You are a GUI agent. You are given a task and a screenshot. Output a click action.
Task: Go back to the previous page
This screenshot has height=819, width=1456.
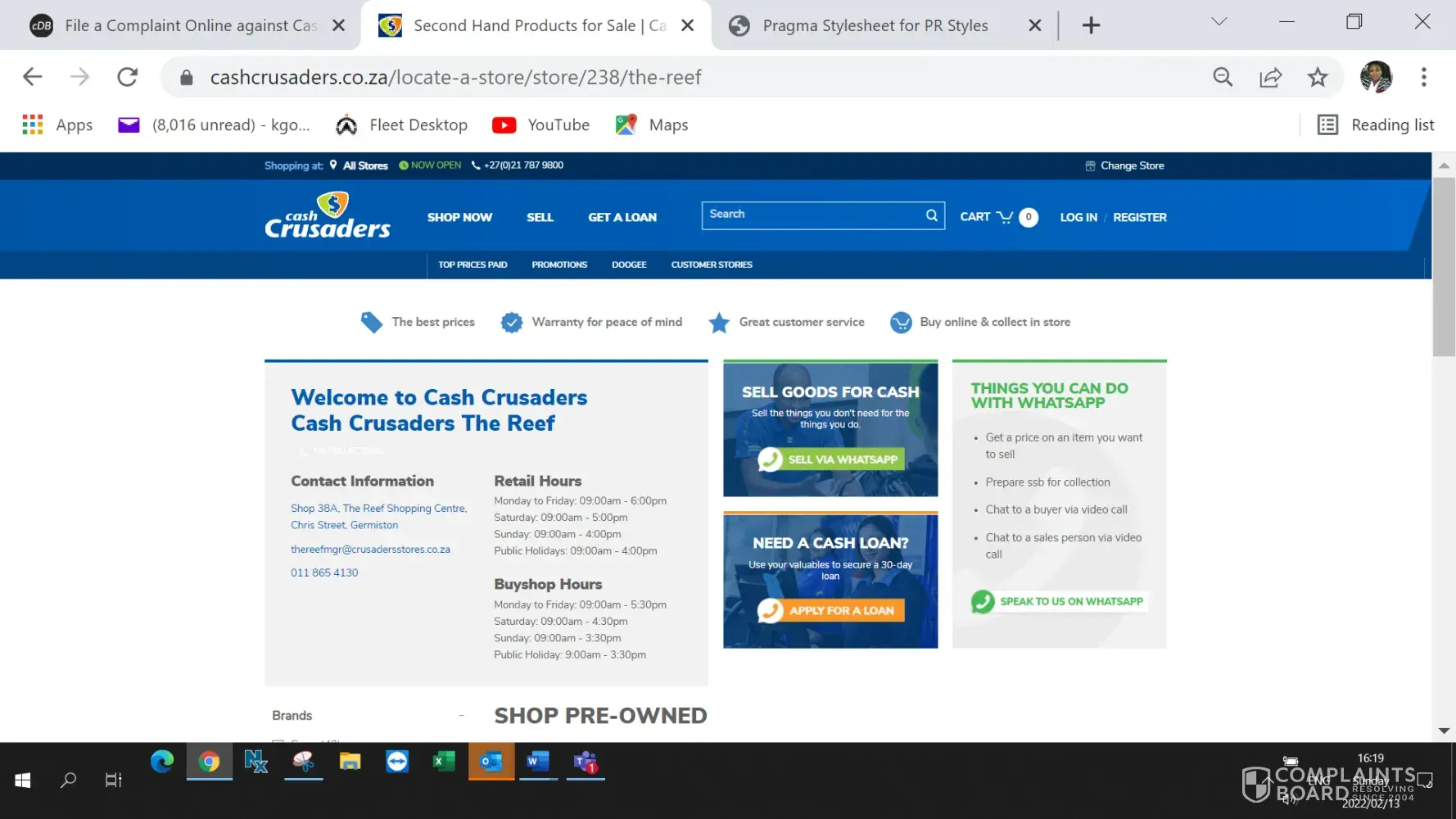[33, 77]
